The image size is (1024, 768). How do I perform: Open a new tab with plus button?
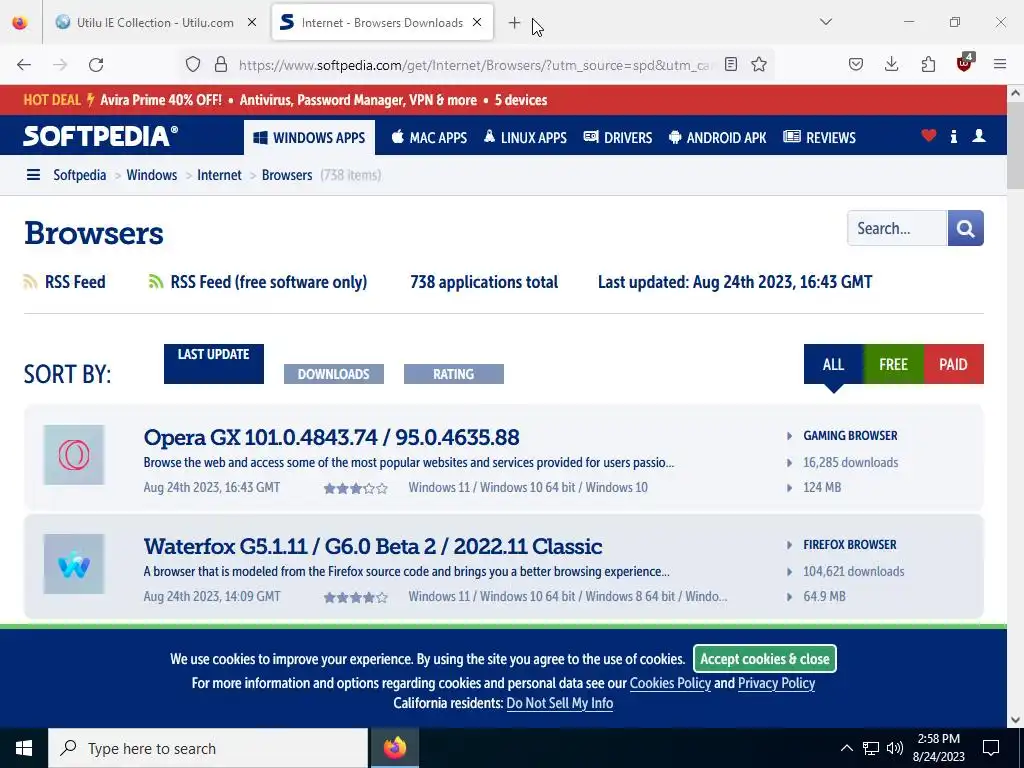point(514,23)
